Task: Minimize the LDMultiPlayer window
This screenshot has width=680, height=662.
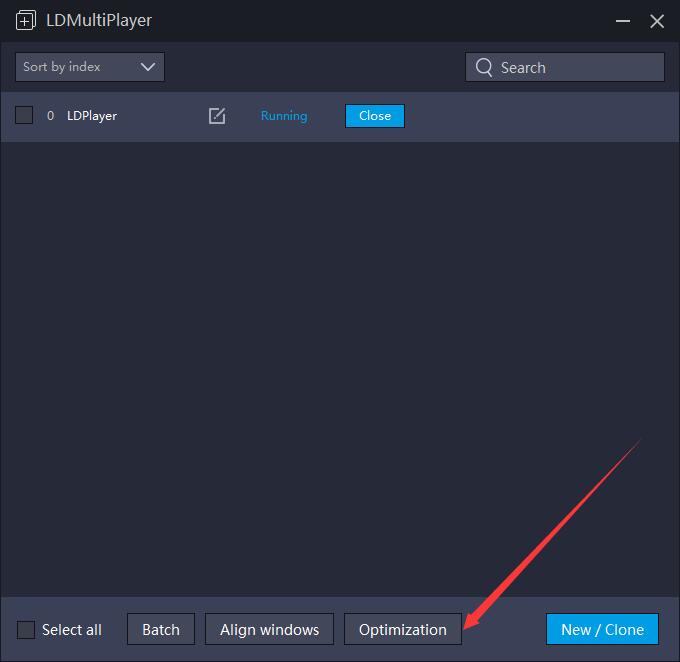Action: click(623, 21)
